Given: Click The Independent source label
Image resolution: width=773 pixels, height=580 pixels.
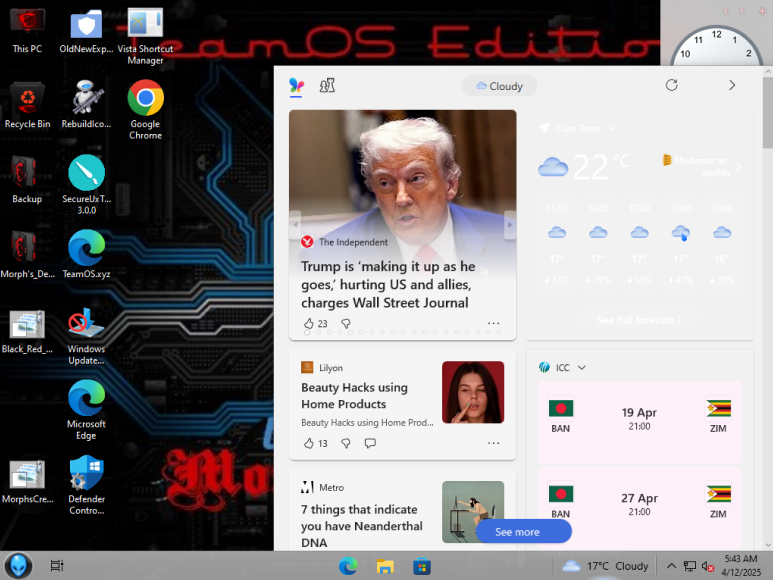Looking at the screenshot, I should coord(353,242).
